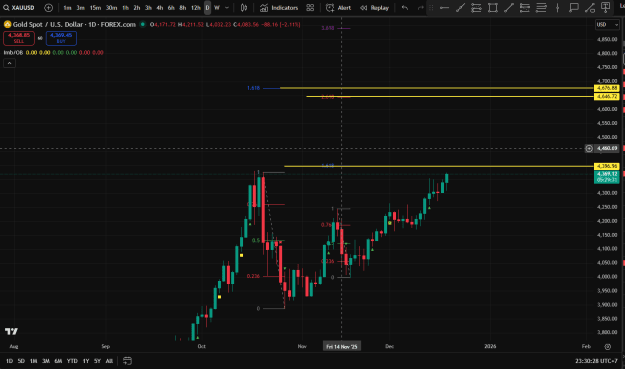Click the green market status dot
This screenshot has width=625, height=369.
point(143,24)
